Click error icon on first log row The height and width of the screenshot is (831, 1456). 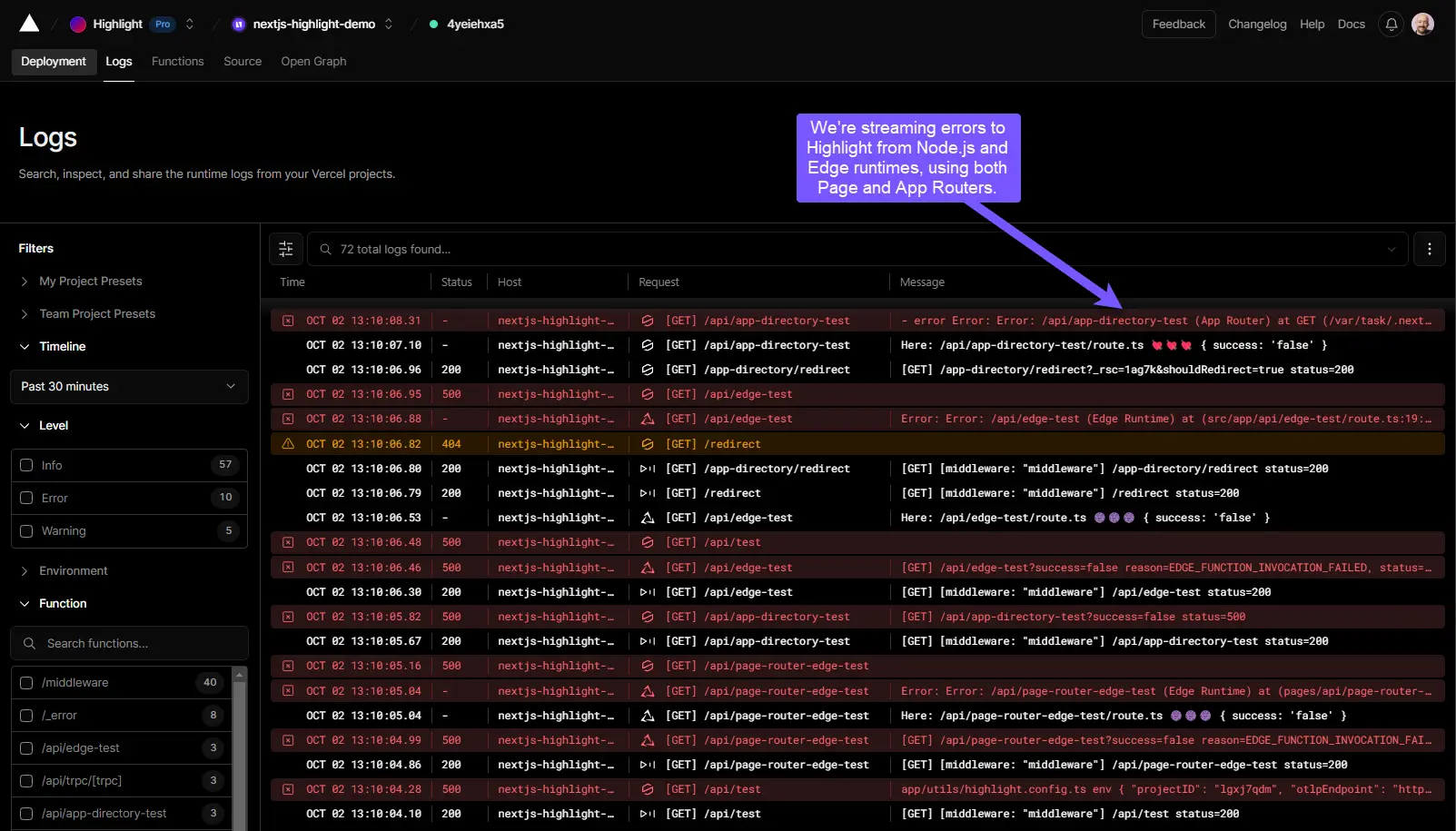[x=288, y=321]
